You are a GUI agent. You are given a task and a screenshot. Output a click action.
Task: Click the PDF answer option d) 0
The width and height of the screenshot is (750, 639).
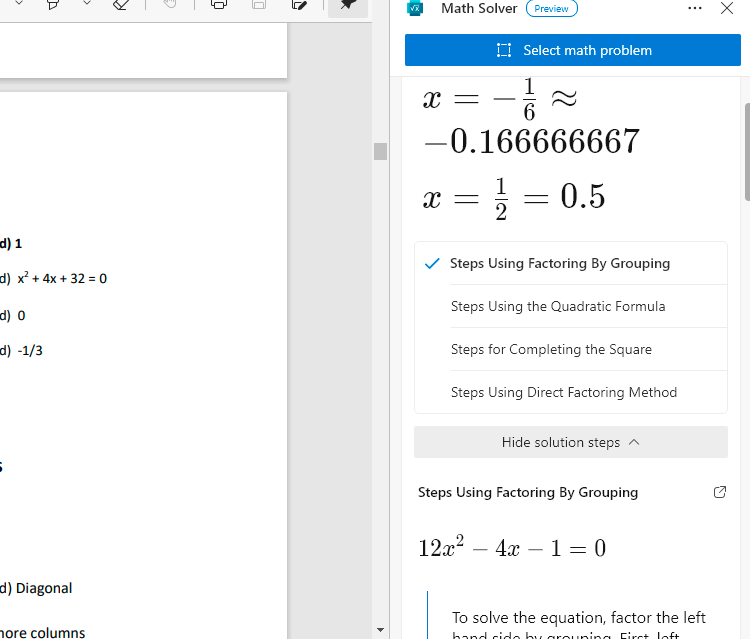point(12,316)
